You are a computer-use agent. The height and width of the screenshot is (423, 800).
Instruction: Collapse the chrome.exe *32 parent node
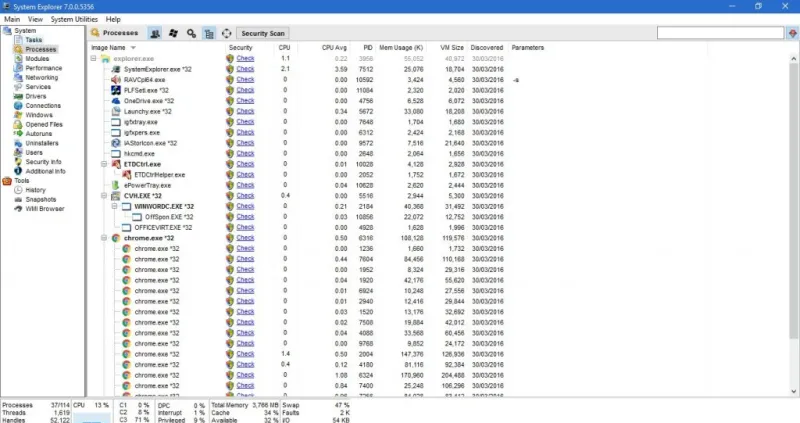pyautogui.click(x=105, y=238)
